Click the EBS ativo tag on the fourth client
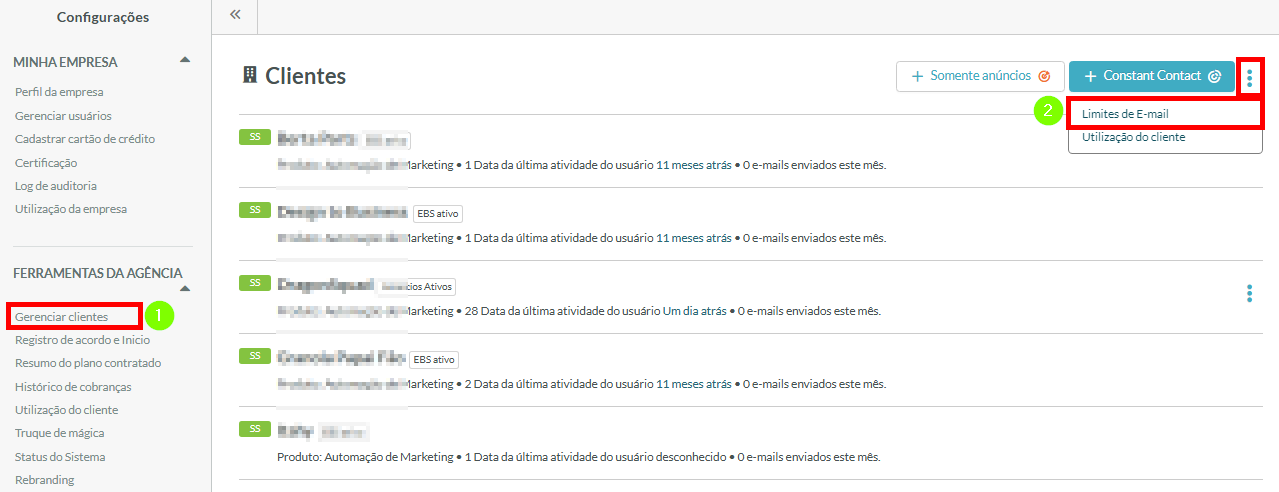The image size is (1279, 492). (x=434, y=360)
